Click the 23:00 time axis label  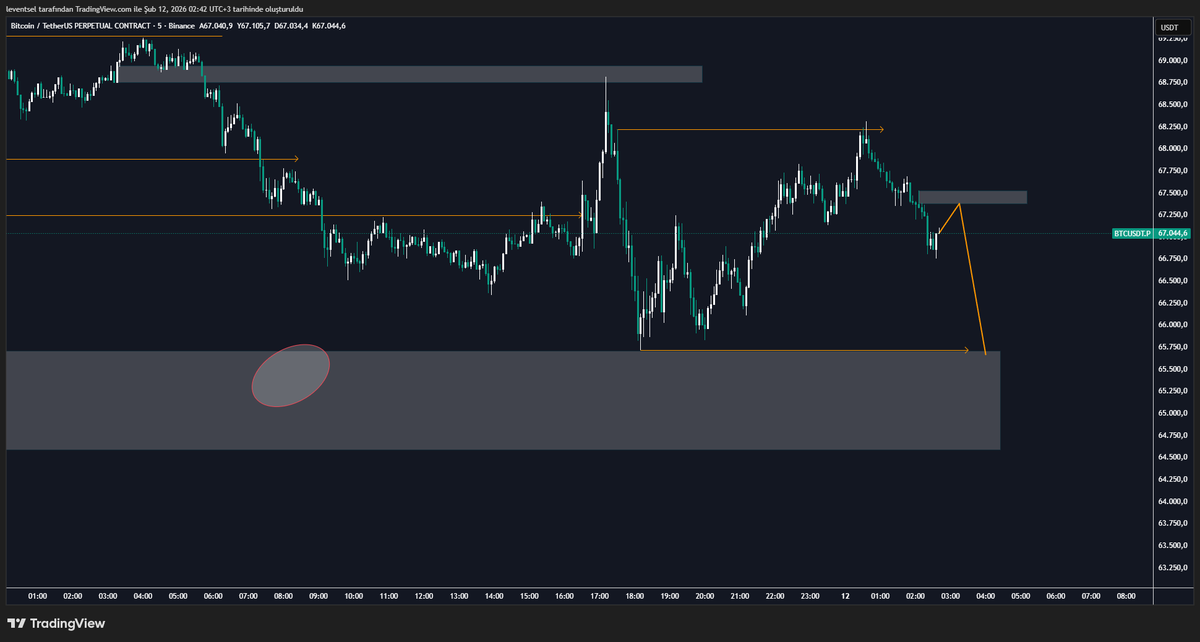810,596
